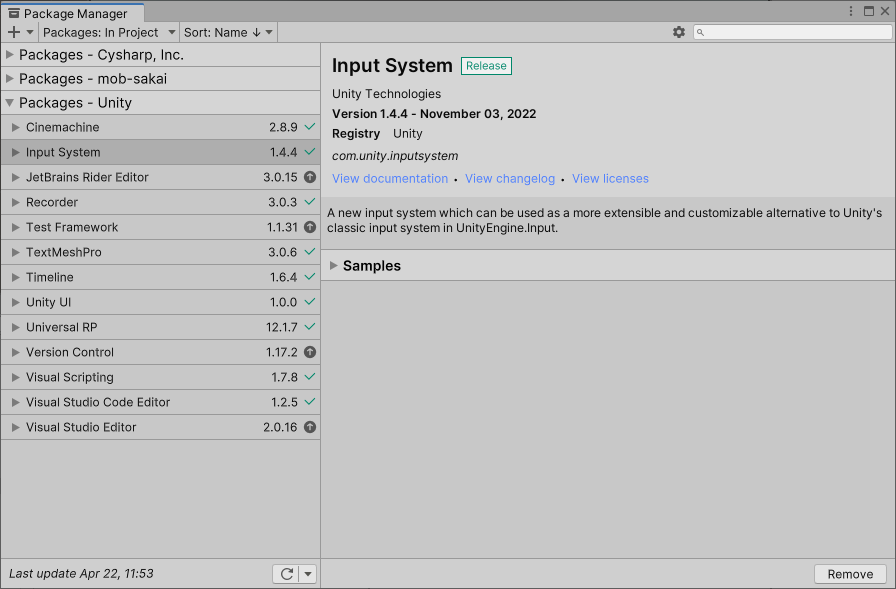Expand Visual Scripting versions arrow
This screenshot has height=589, width=896.
(15, 378)
